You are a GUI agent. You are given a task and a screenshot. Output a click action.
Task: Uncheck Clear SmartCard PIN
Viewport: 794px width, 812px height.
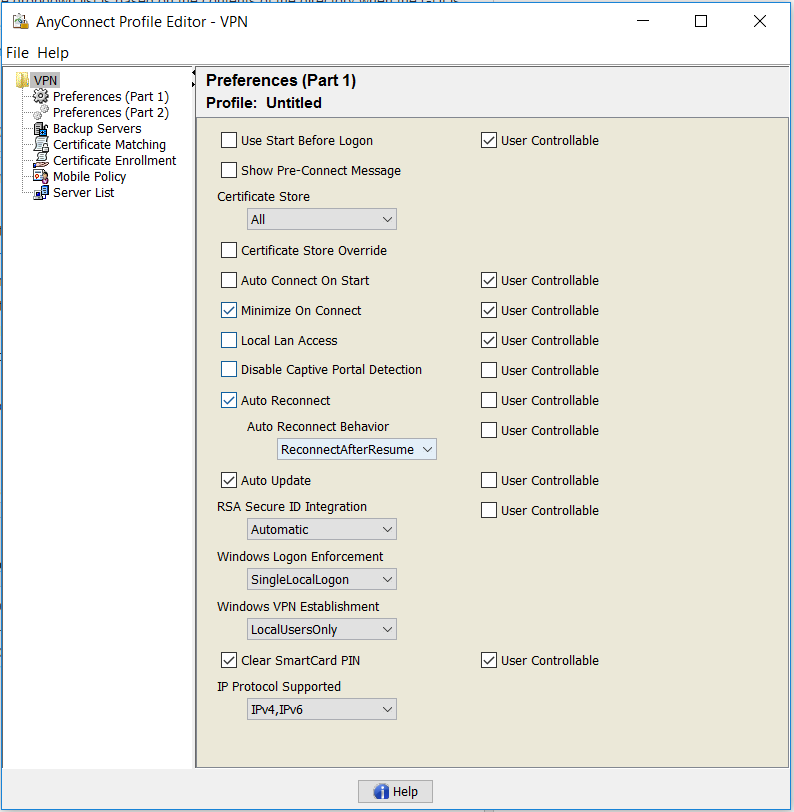click(x=229, y=660)
